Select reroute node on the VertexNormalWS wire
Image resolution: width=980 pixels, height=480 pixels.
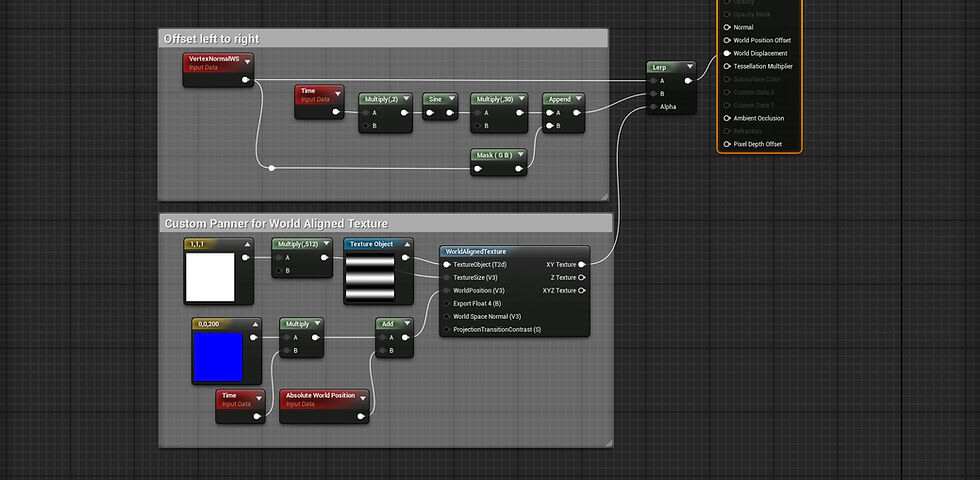[271, 168]
